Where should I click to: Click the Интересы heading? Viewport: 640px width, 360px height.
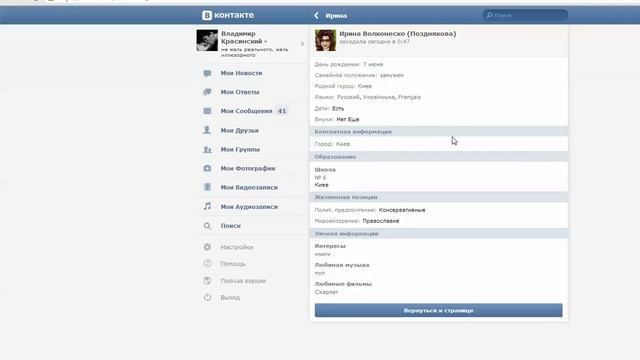tap(330, 246)
